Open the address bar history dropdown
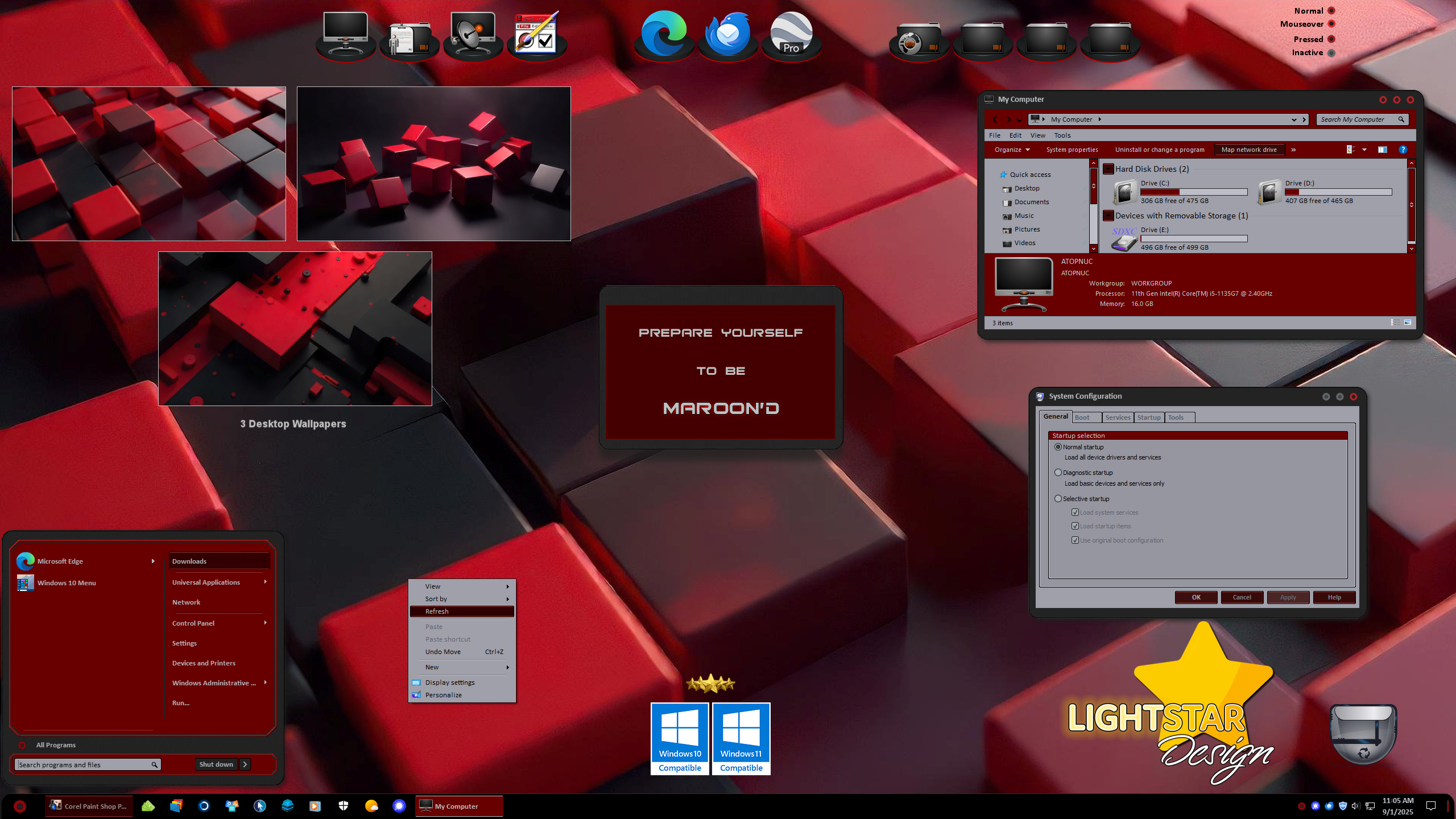The image size is (1456, 819). (1294, 119)
